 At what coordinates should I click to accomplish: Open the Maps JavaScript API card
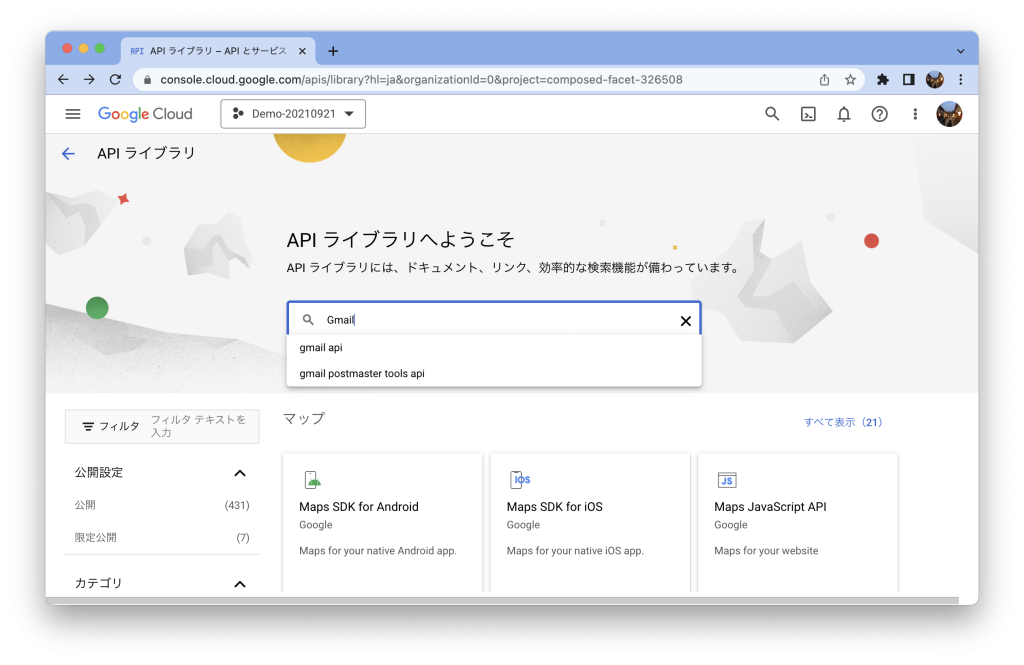coord(798,523)
